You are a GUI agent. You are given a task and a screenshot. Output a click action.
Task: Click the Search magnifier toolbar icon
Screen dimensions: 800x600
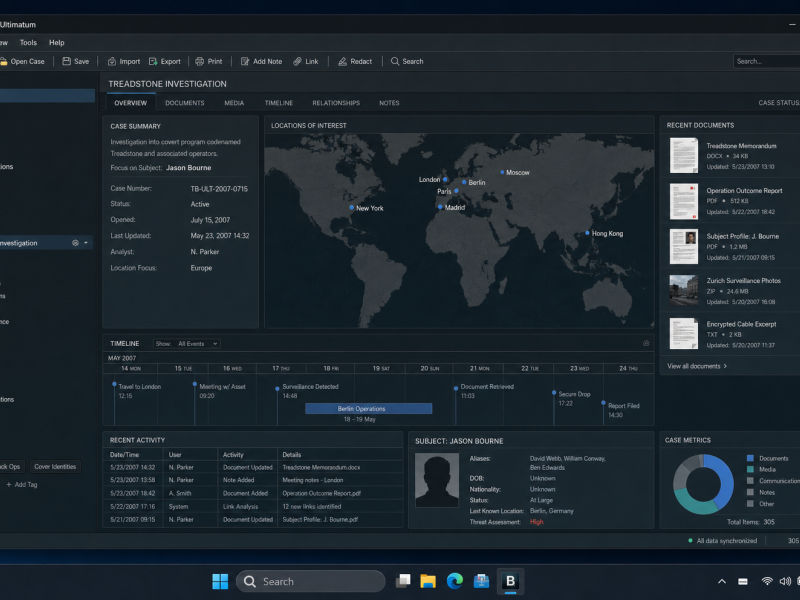click(395, 61)
